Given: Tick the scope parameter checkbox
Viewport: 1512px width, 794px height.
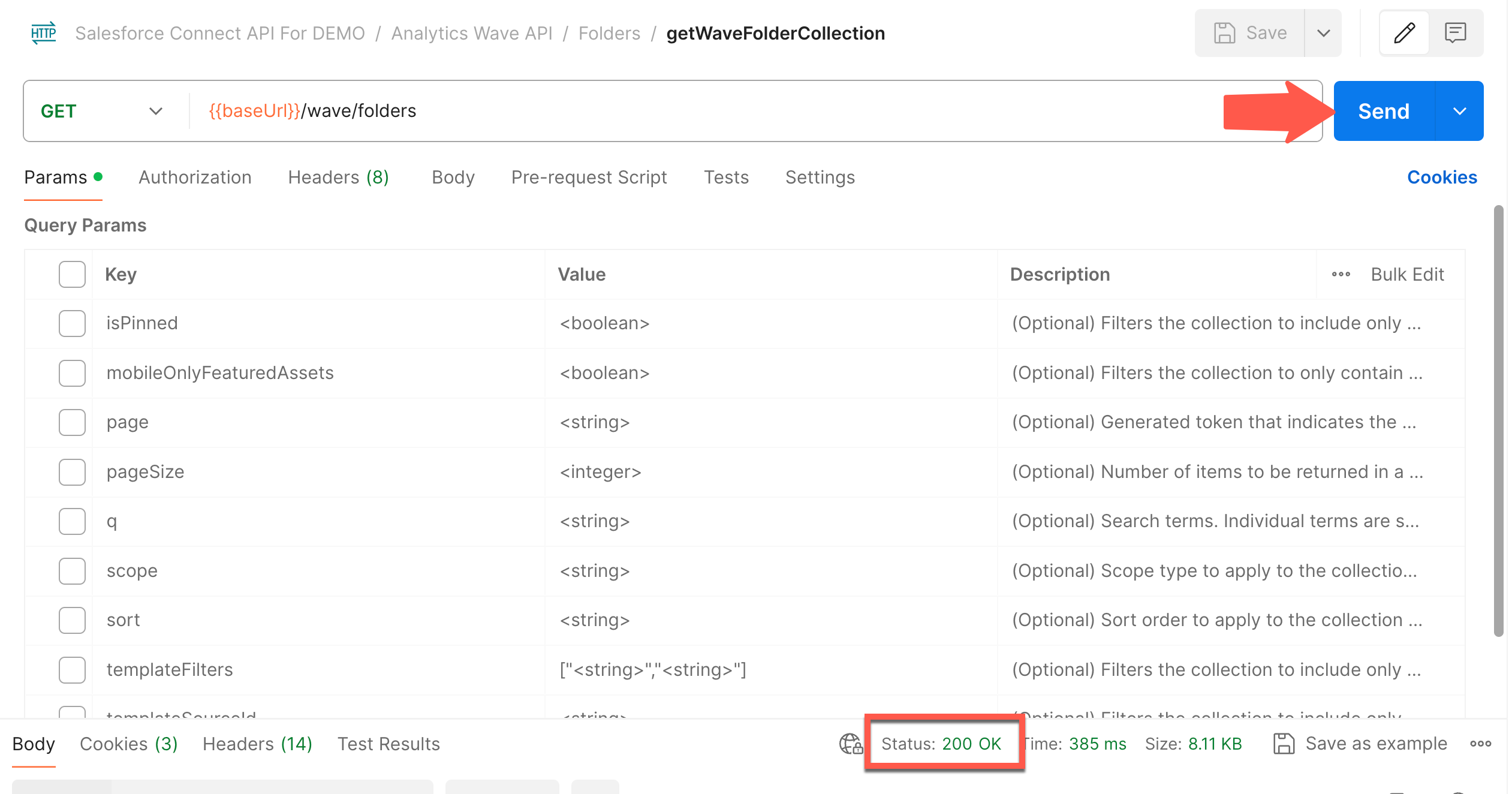Looking at the screenshot, I should point(72,571).
